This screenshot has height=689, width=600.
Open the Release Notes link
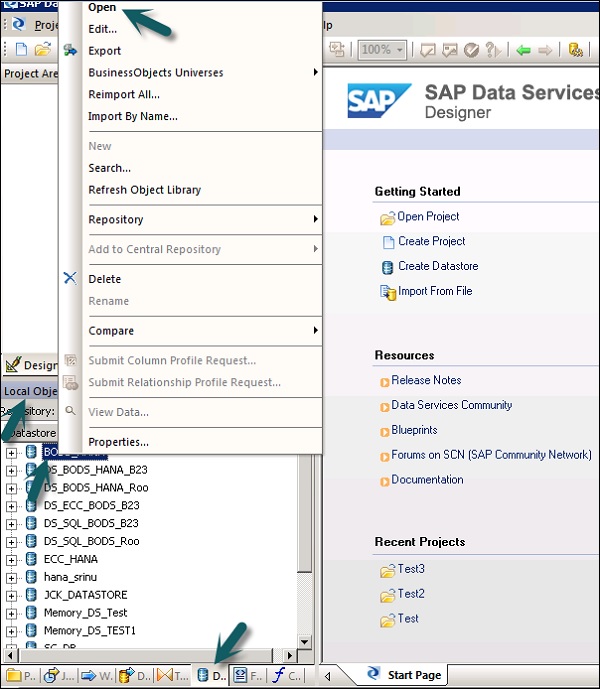tap(426, 381)
